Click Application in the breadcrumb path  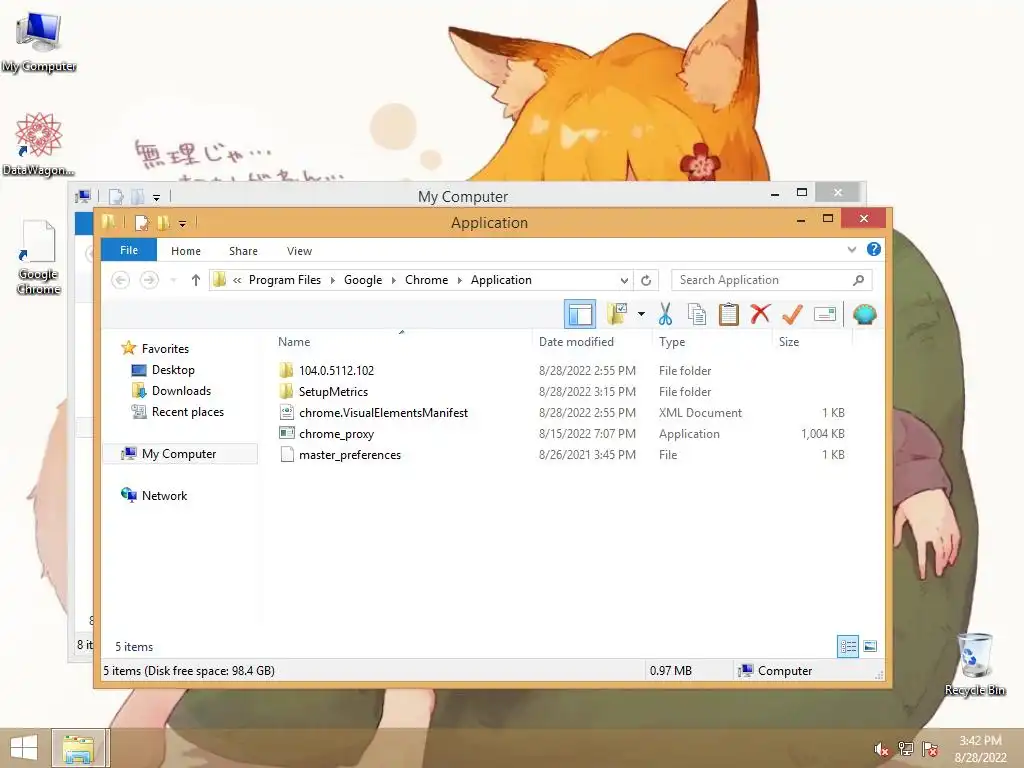point(501,280)
